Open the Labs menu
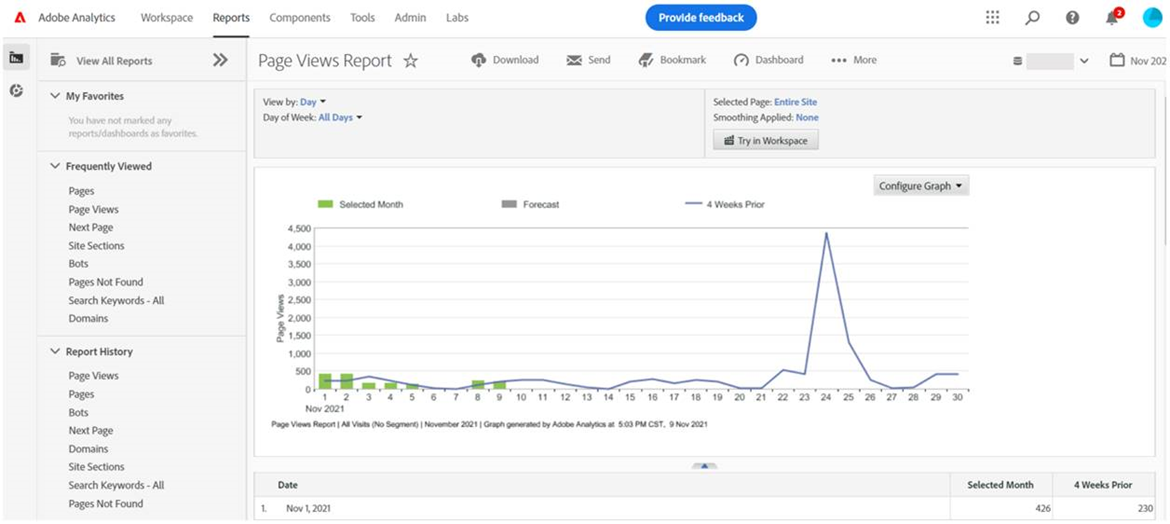 pyautogui.click(x=457, y=18)
